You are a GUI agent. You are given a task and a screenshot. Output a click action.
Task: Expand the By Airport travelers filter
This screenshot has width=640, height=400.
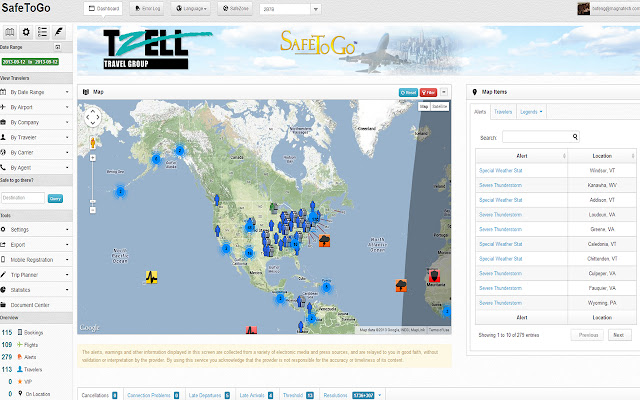(x=34, y=106)
